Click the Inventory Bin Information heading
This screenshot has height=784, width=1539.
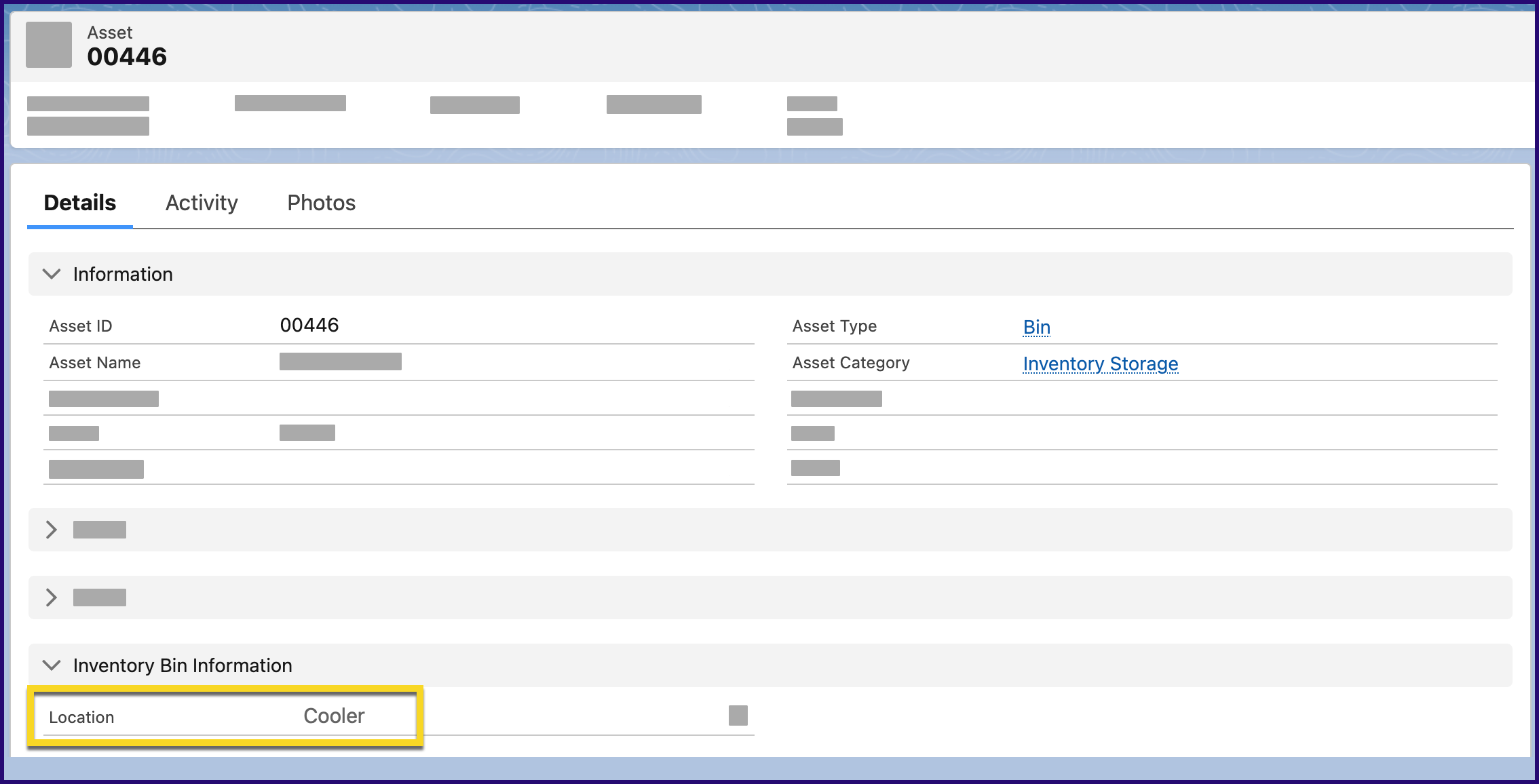[x=183, y=665]
